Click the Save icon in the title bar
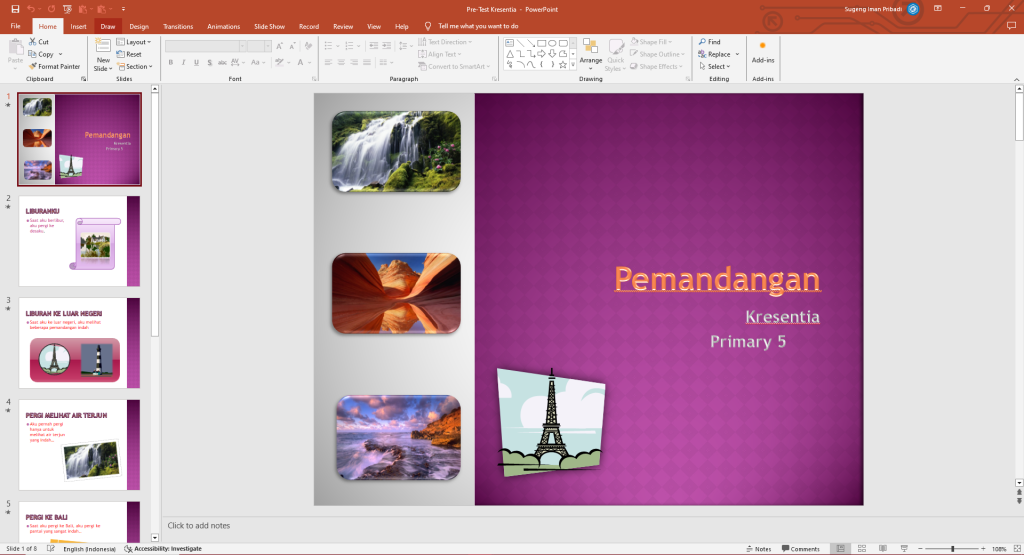Image resolution: width=1024 pixels, height=555 pixels. click(x=14, y=8)
